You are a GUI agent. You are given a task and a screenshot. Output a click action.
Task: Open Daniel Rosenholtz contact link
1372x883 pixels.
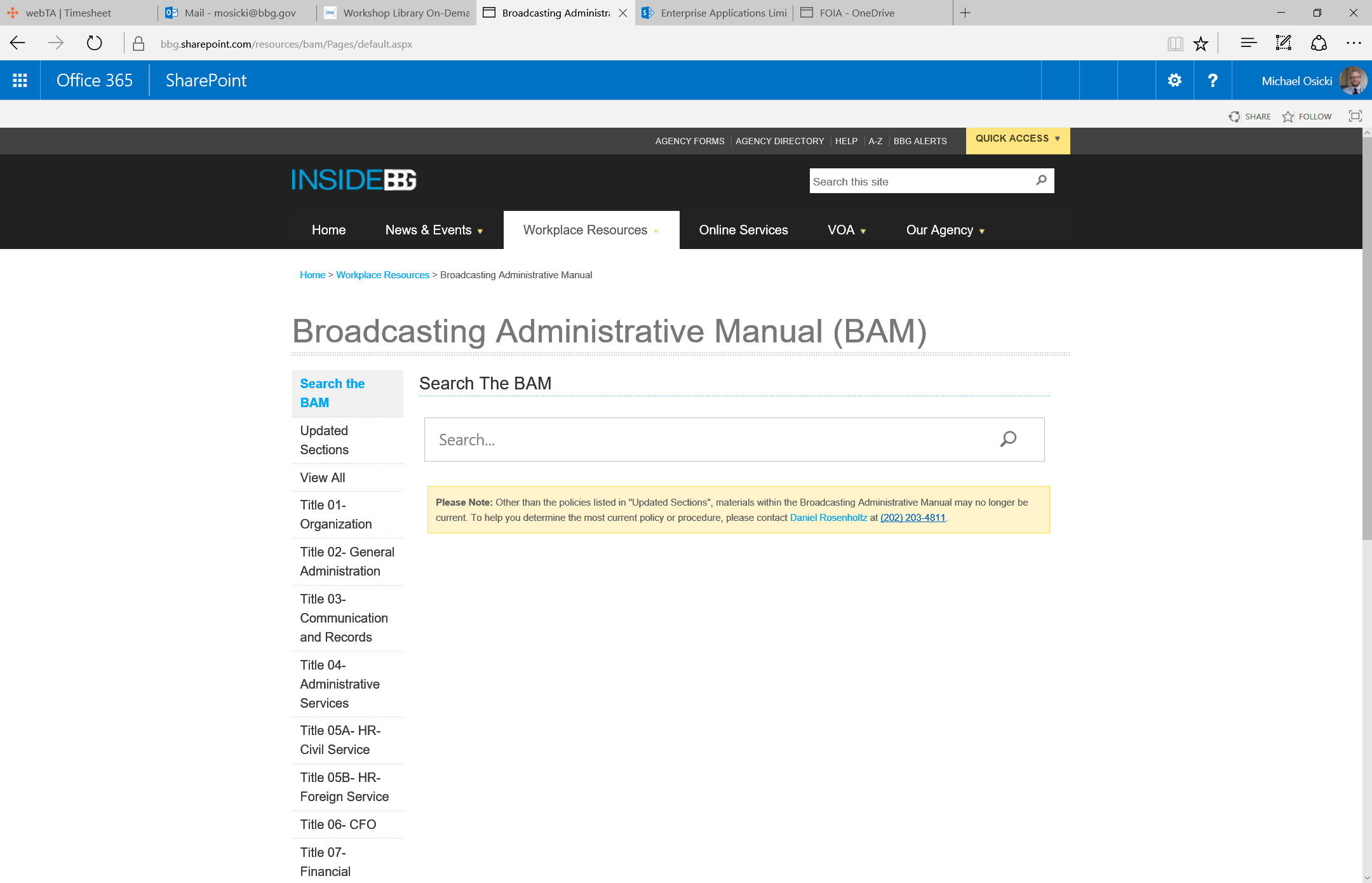[828, 518]
